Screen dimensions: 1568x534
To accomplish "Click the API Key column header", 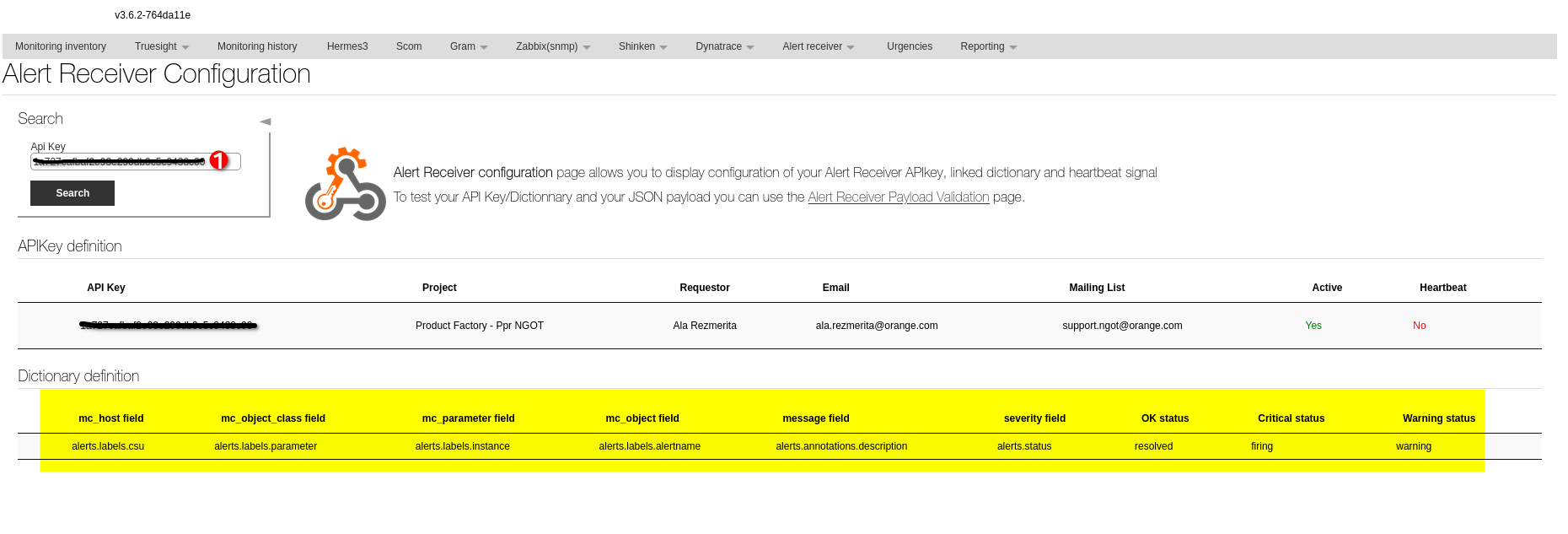I will click(x=106, y=288).
